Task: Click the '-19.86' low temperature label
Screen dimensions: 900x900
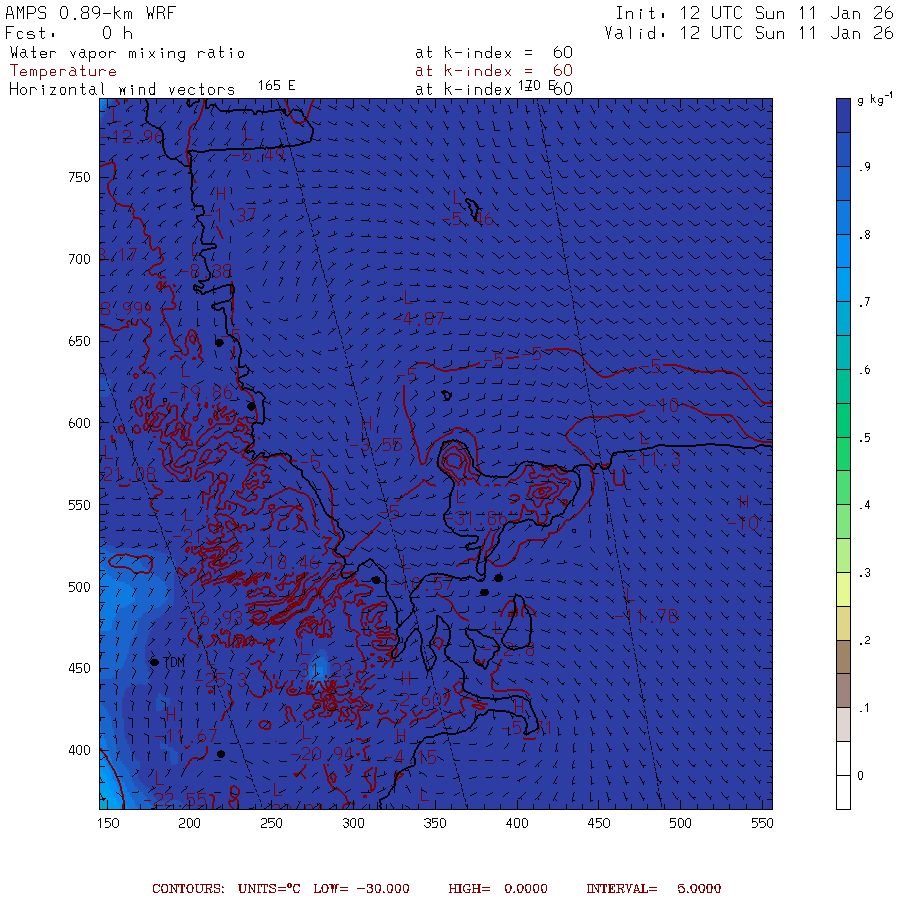Action: [201, 393]
